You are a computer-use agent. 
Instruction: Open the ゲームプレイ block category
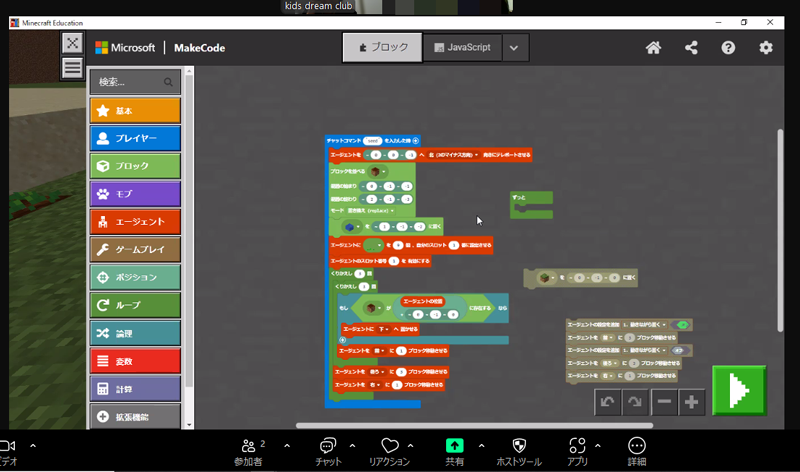pyautogui.click(x=135, y=250)
